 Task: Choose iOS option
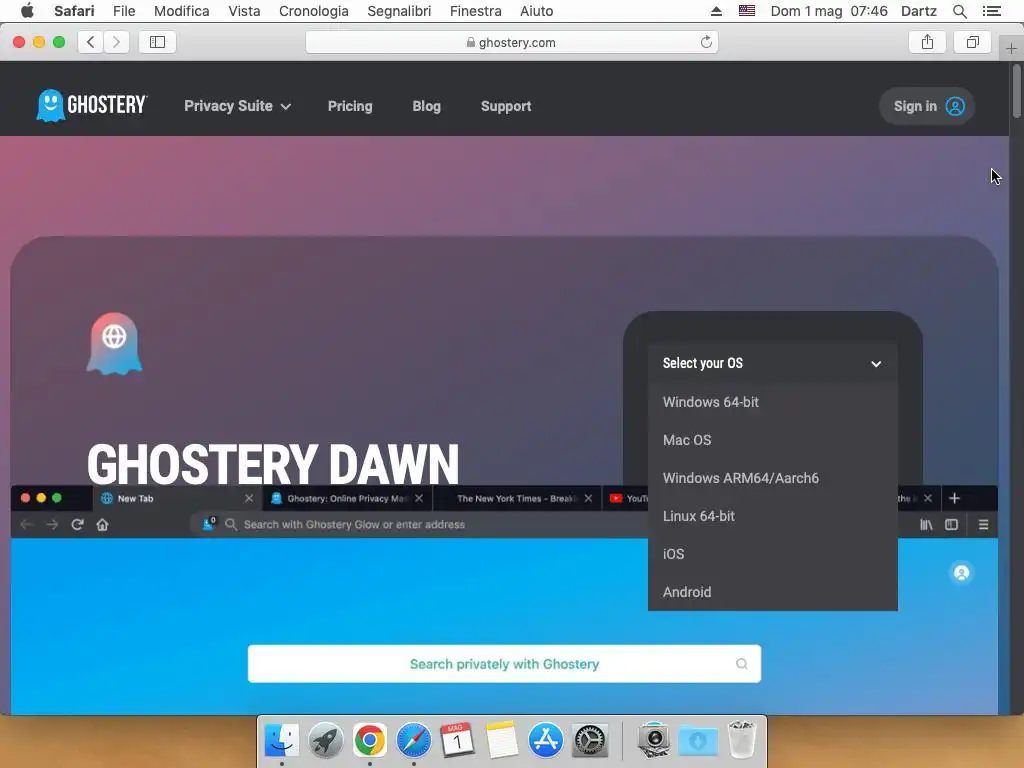[773, 554]
